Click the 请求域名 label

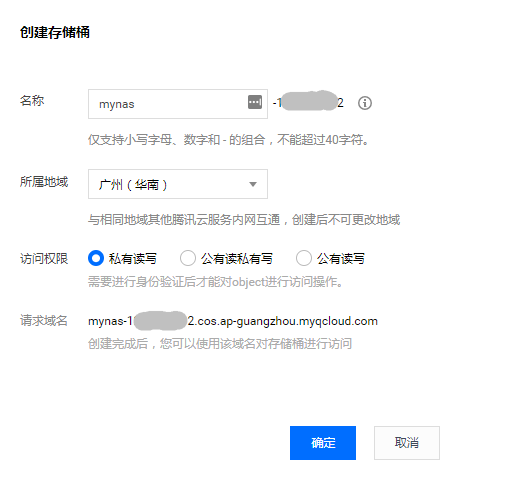(44, 320)
